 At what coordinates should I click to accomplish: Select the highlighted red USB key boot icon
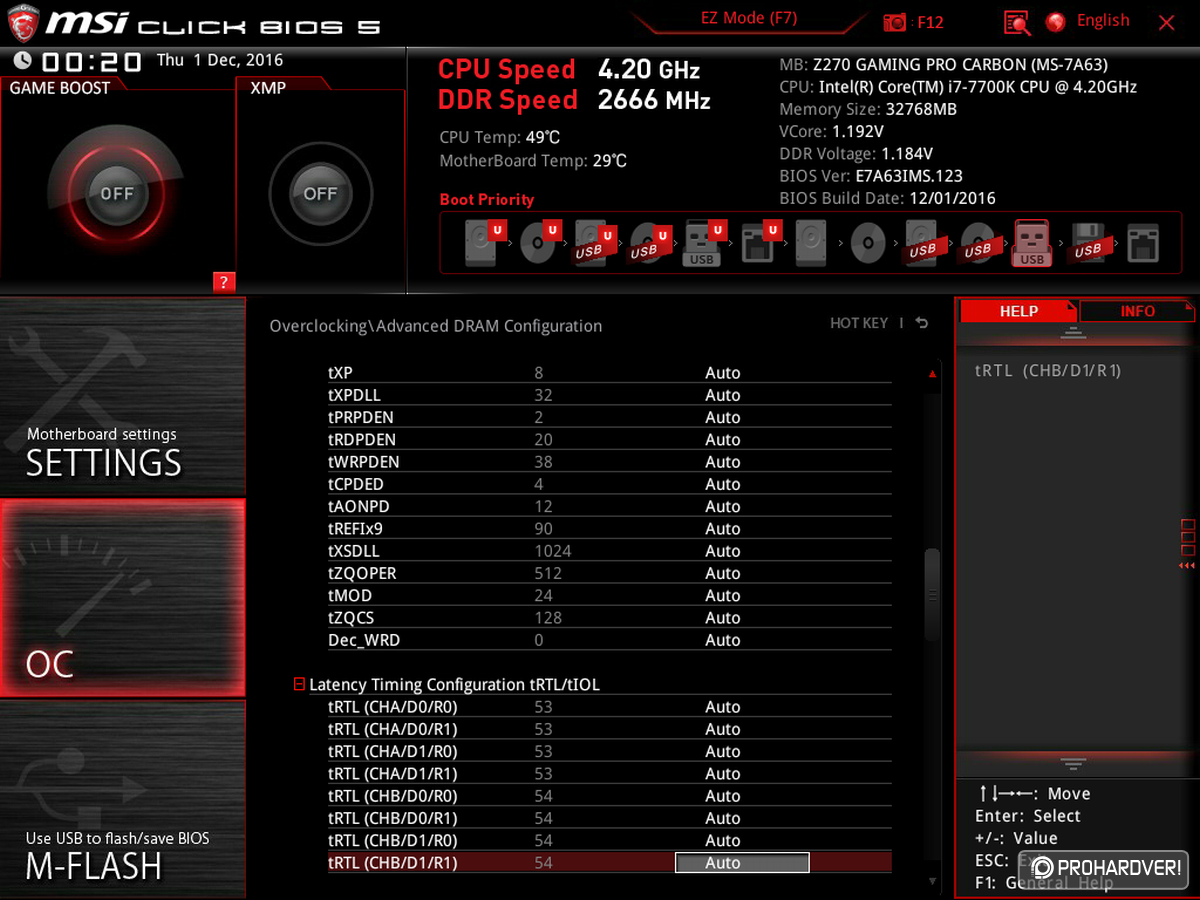[1032, 243]
